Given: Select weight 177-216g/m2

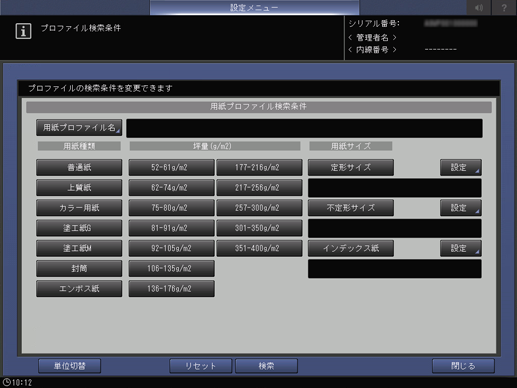Looking at the screenshot, I should pos(259,167).
